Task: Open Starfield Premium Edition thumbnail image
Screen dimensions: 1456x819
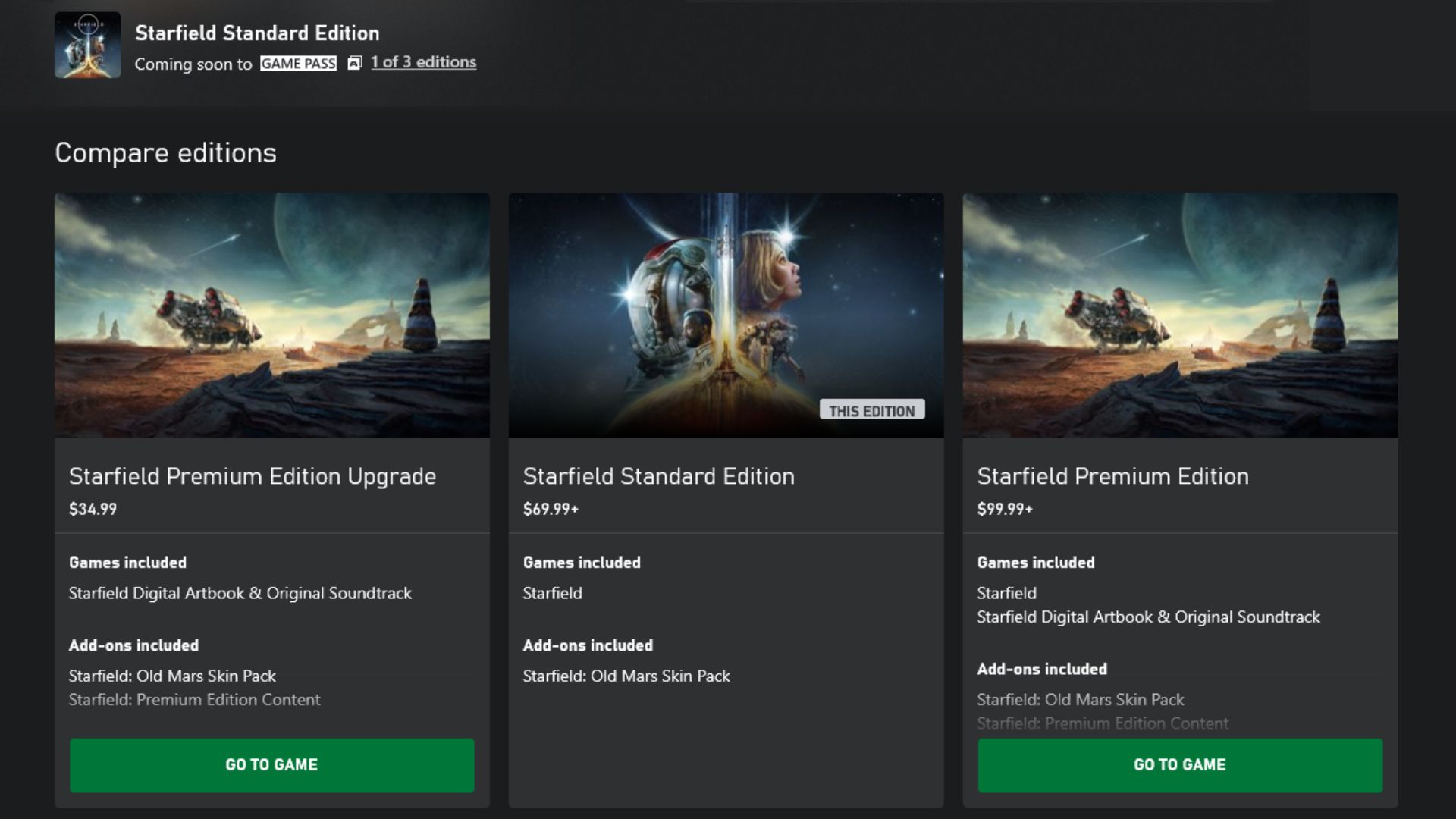Action: [x=1180, y=315]
